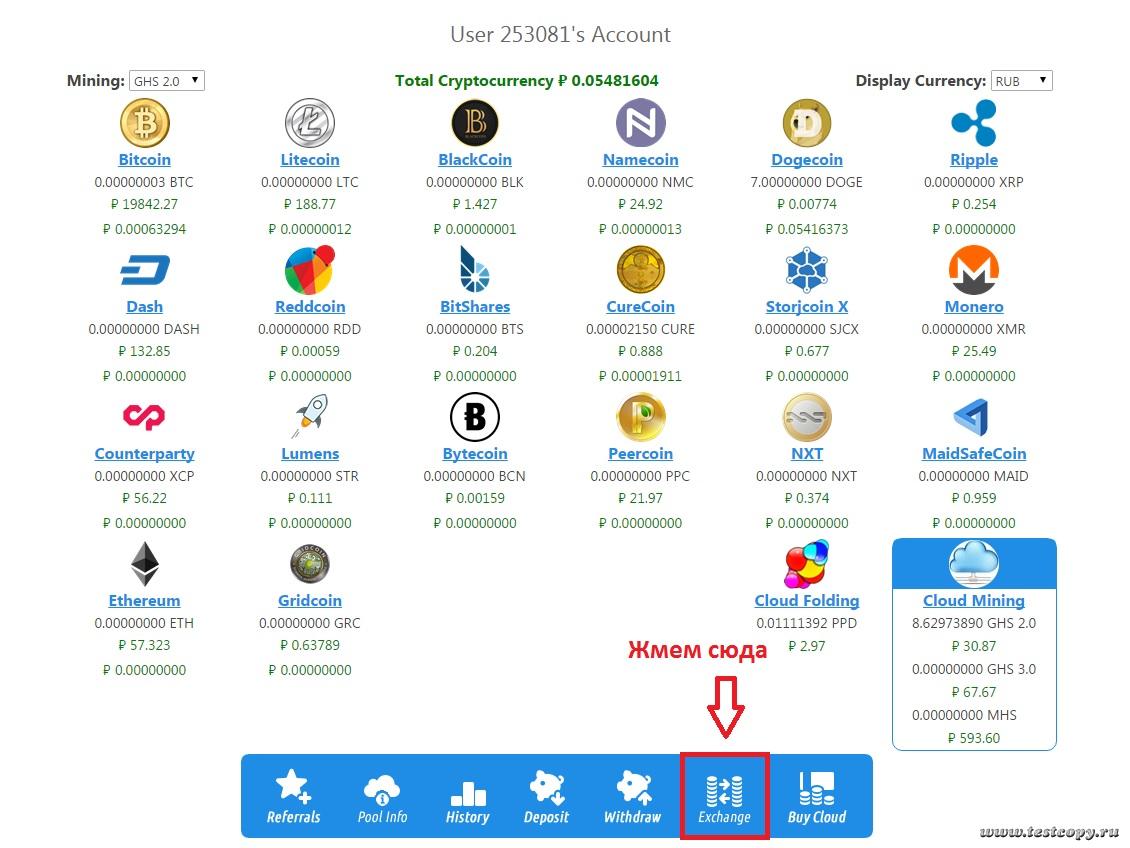Screen dimensions: 1130x848
Task: Go to Withdraw in bottom toolbar
Action: point(632,797)
